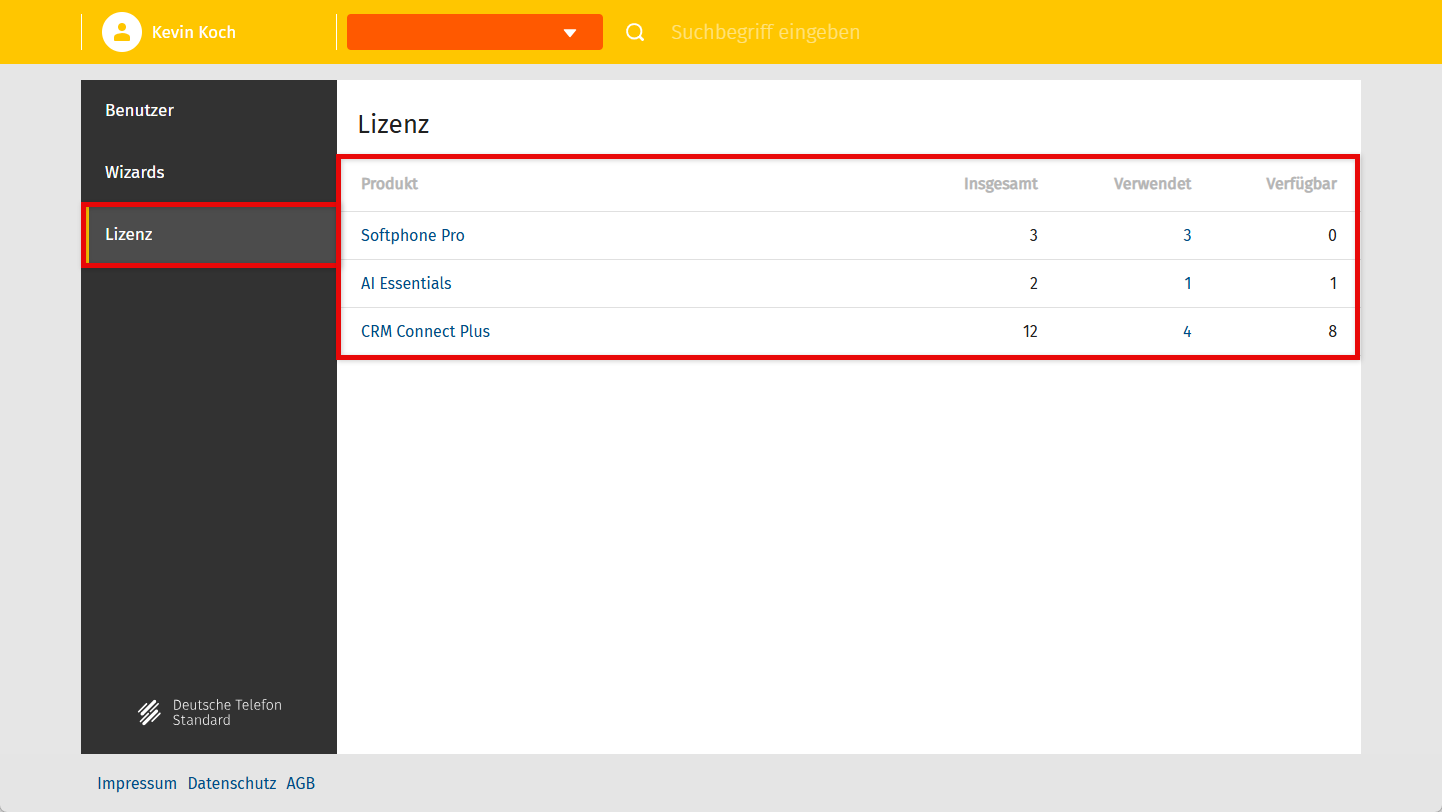Image resolution: width=1442 pixels, height=812 pixels.
Task: Open the Benutzer sidebar menu
Action: click(140, 110)
